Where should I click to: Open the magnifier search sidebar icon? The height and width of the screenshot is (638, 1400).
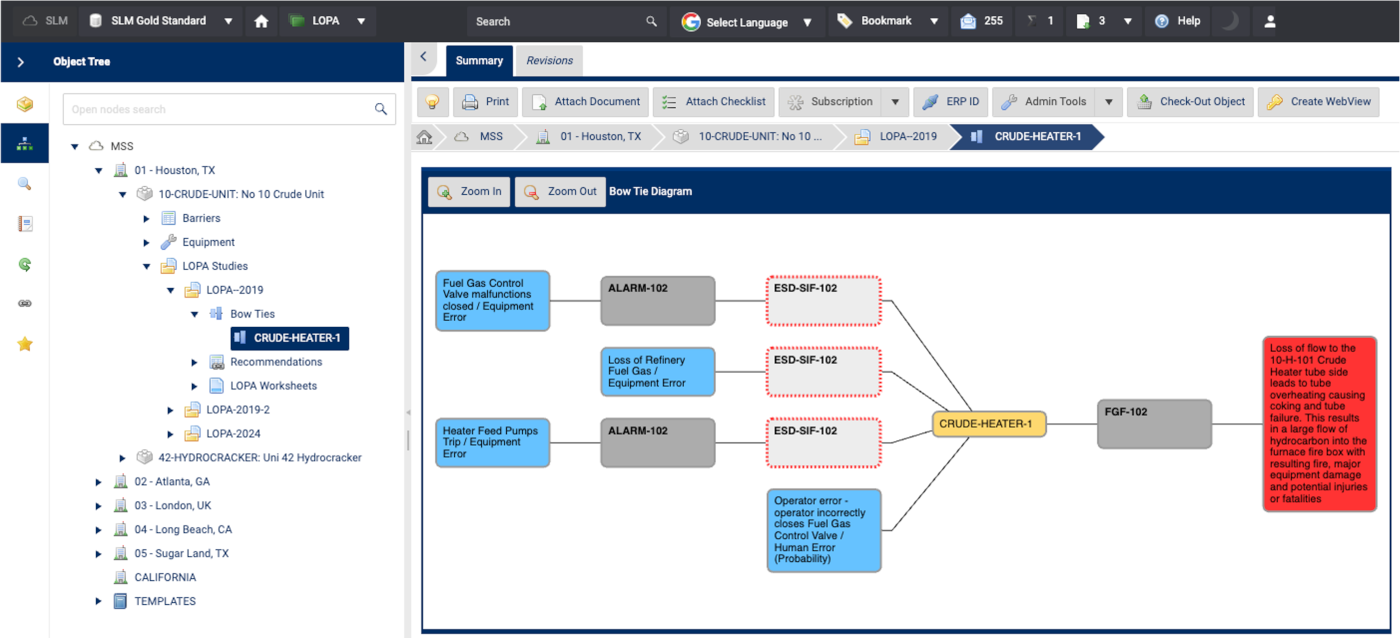[x=25, y=184]
